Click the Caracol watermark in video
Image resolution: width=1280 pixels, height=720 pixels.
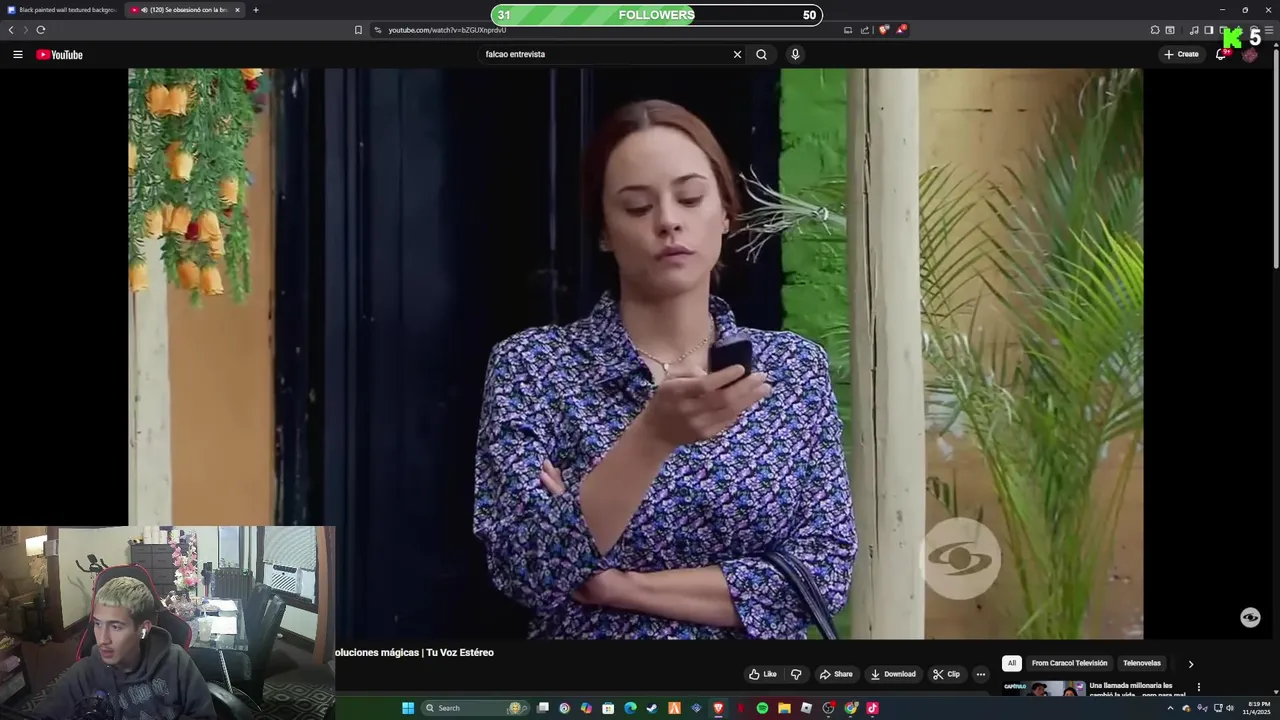click(x=960, y=559)
